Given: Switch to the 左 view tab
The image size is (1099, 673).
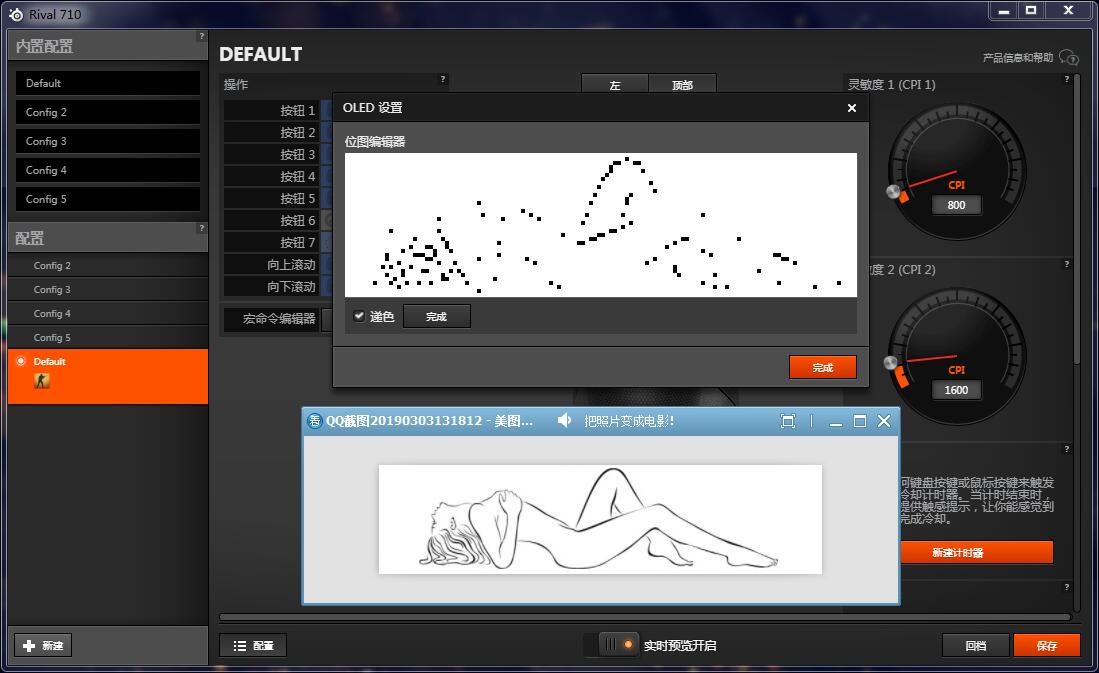Looking at the screenshot, I should [614, 86].
